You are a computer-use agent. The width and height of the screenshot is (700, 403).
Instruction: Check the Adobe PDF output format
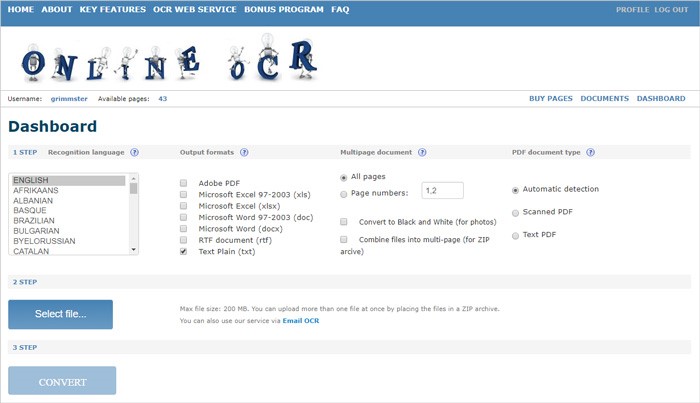pyautogui.click(x=183, y=183)
